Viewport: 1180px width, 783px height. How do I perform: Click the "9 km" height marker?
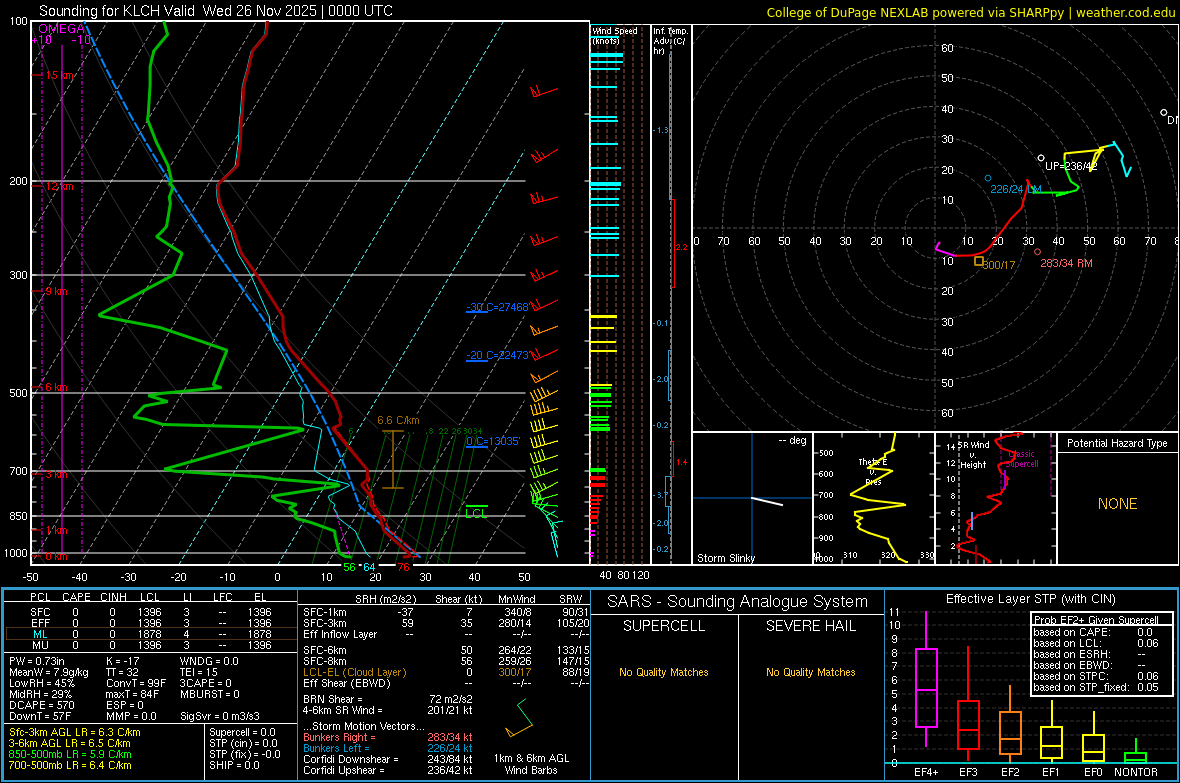(56, 291)
